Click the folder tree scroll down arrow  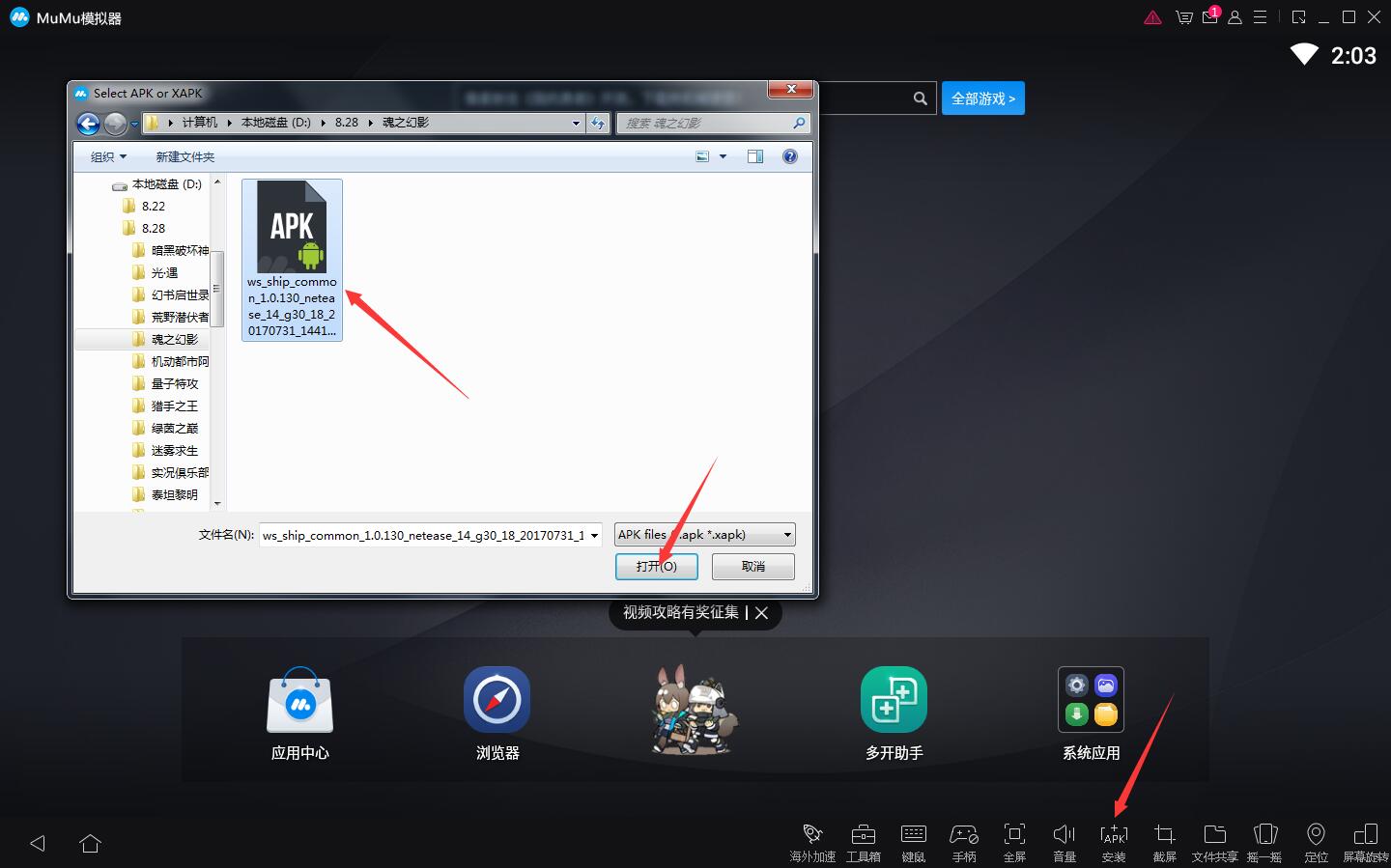(217, 503)
